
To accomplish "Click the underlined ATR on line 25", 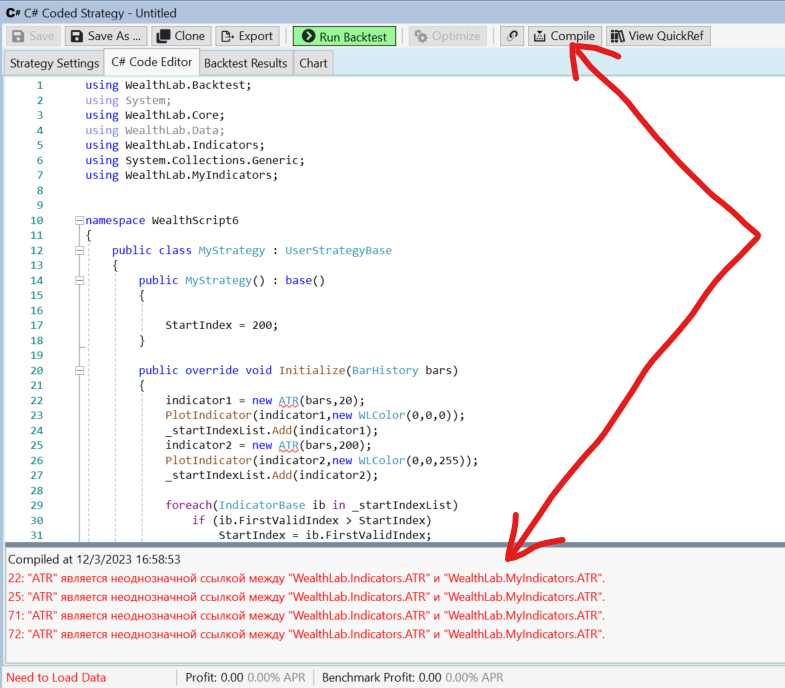I will (289, 445).
